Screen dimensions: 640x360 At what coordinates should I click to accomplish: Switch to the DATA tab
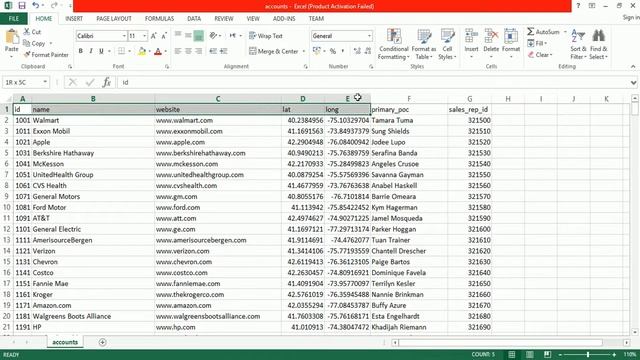pyautogui.click(x=194, y=18)
